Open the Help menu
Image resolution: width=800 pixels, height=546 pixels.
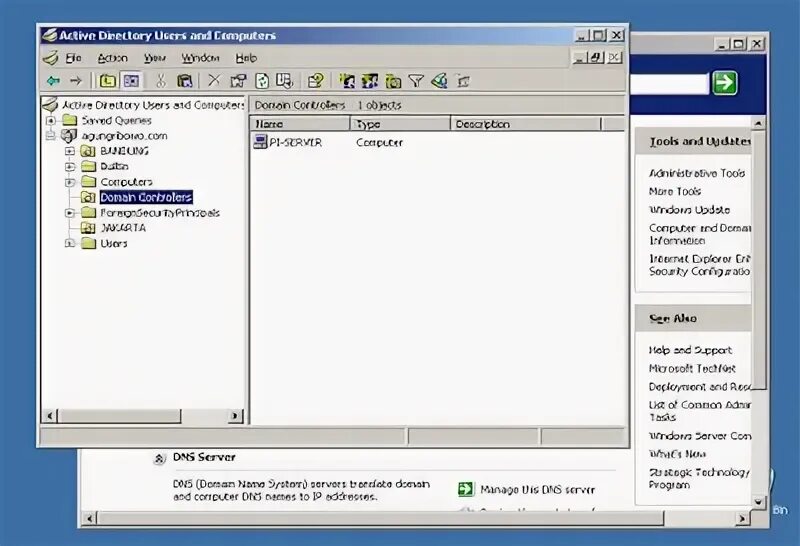pyautogui.click(x=246, y=58)
